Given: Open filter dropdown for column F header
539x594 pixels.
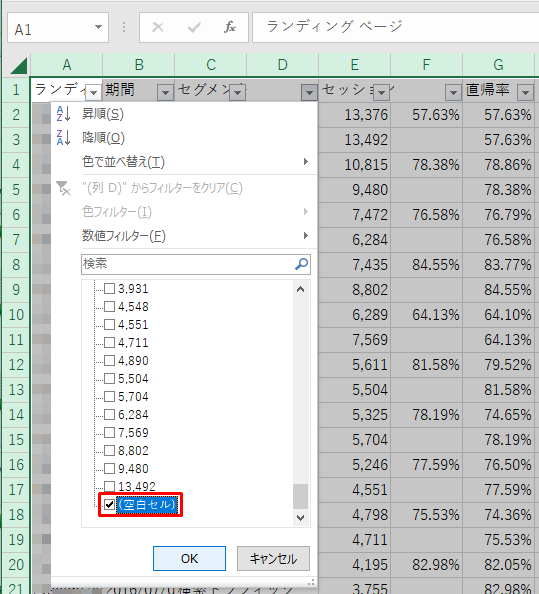Looking at the screenshot, I should [453, 92].
